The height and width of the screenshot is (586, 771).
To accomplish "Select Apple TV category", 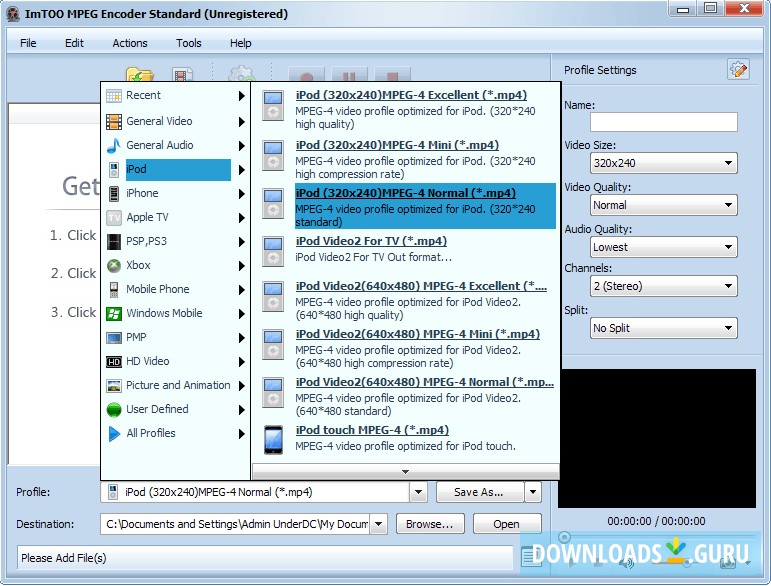I will click(147, 217).
